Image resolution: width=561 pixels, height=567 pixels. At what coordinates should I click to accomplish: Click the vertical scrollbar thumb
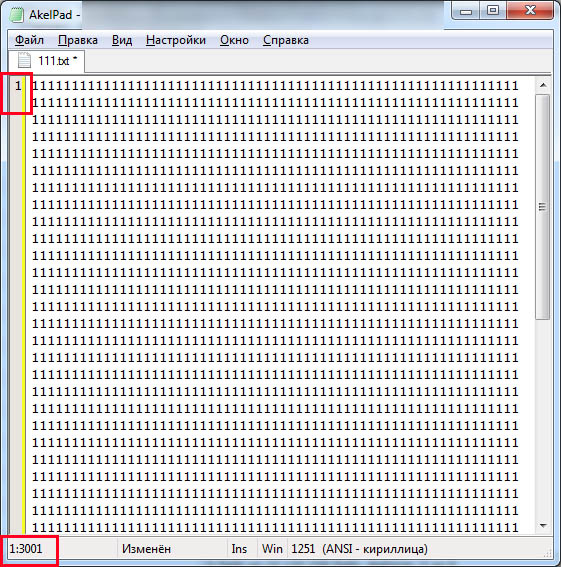543,206
